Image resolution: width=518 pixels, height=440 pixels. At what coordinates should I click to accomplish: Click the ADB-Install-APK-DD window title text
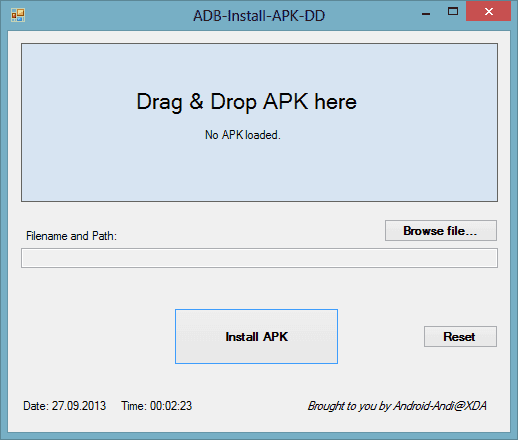259,16
